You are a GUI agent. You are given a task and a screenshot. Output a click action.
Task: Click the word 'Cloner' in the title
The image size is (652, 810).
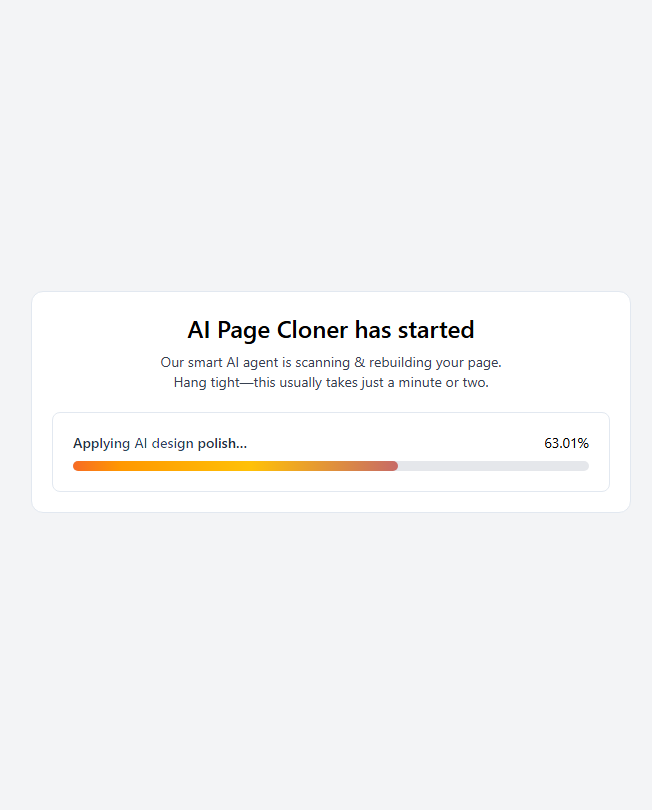point(313,330)
